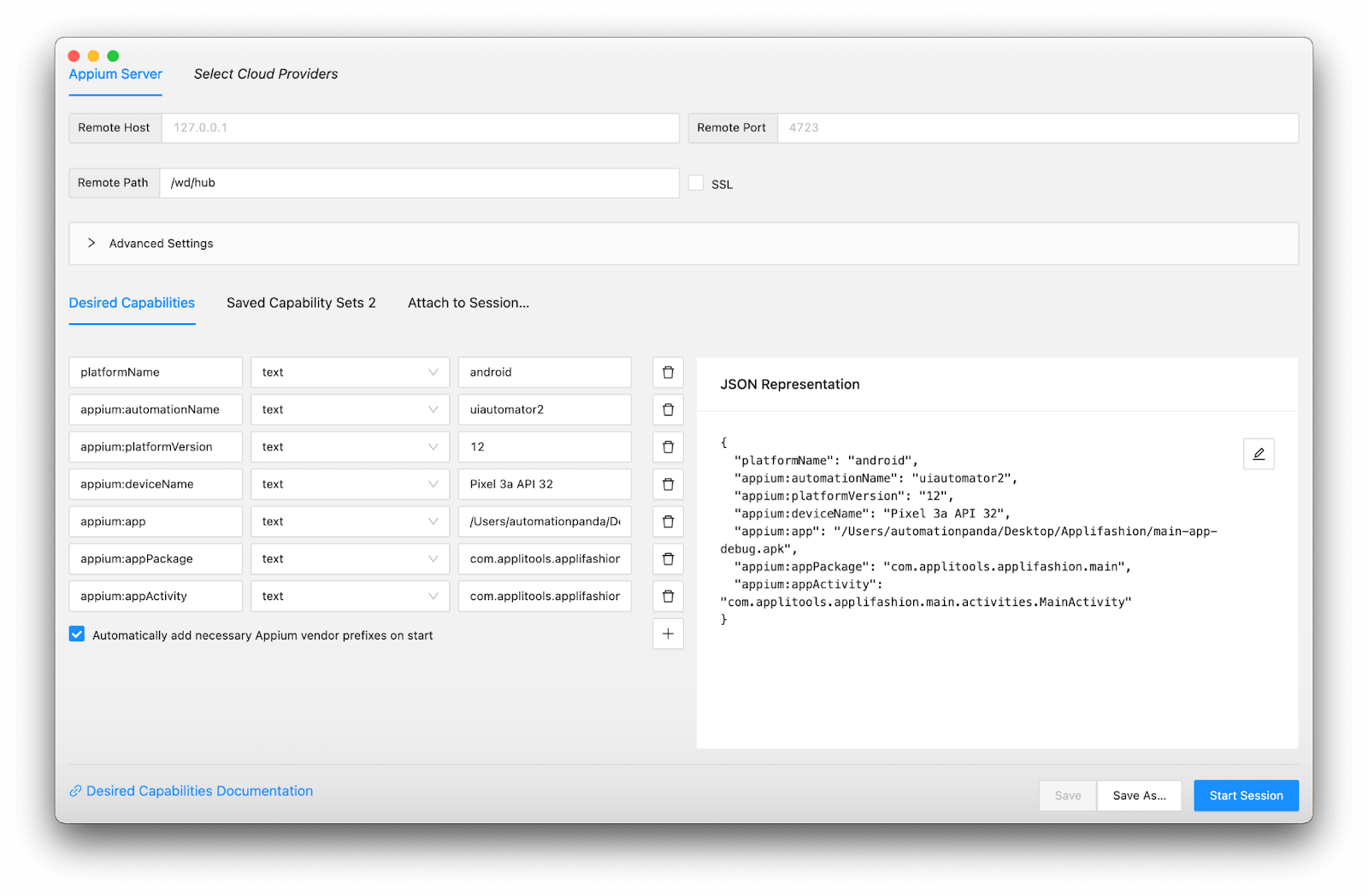Remove the appium:deviceName capability
The image size is (1368, 896).
[x=668, y=484]
